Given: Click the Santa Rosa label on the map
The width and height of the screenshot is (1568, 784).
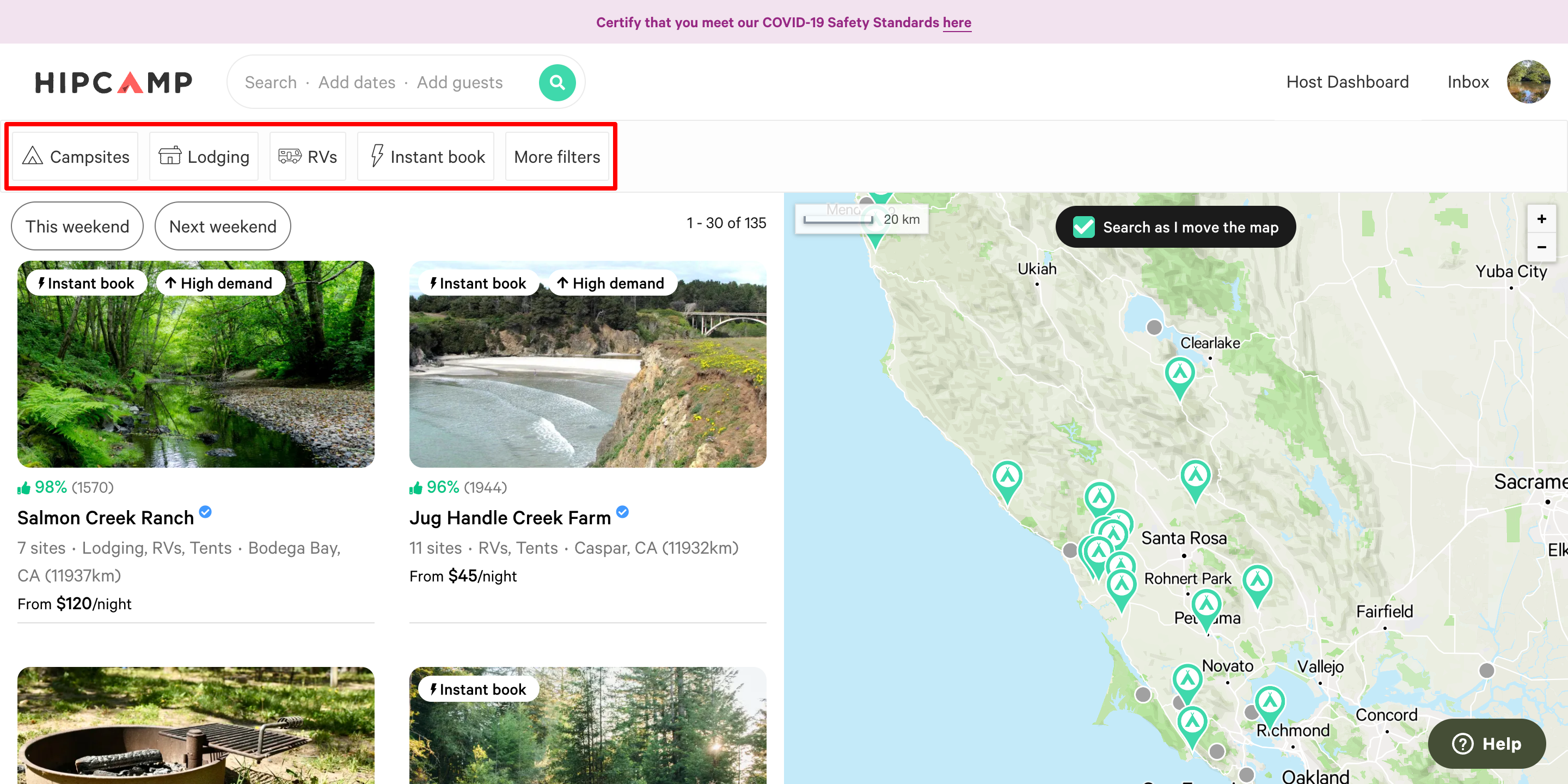Looking at the screenshot, I should tap(1183, 538).
